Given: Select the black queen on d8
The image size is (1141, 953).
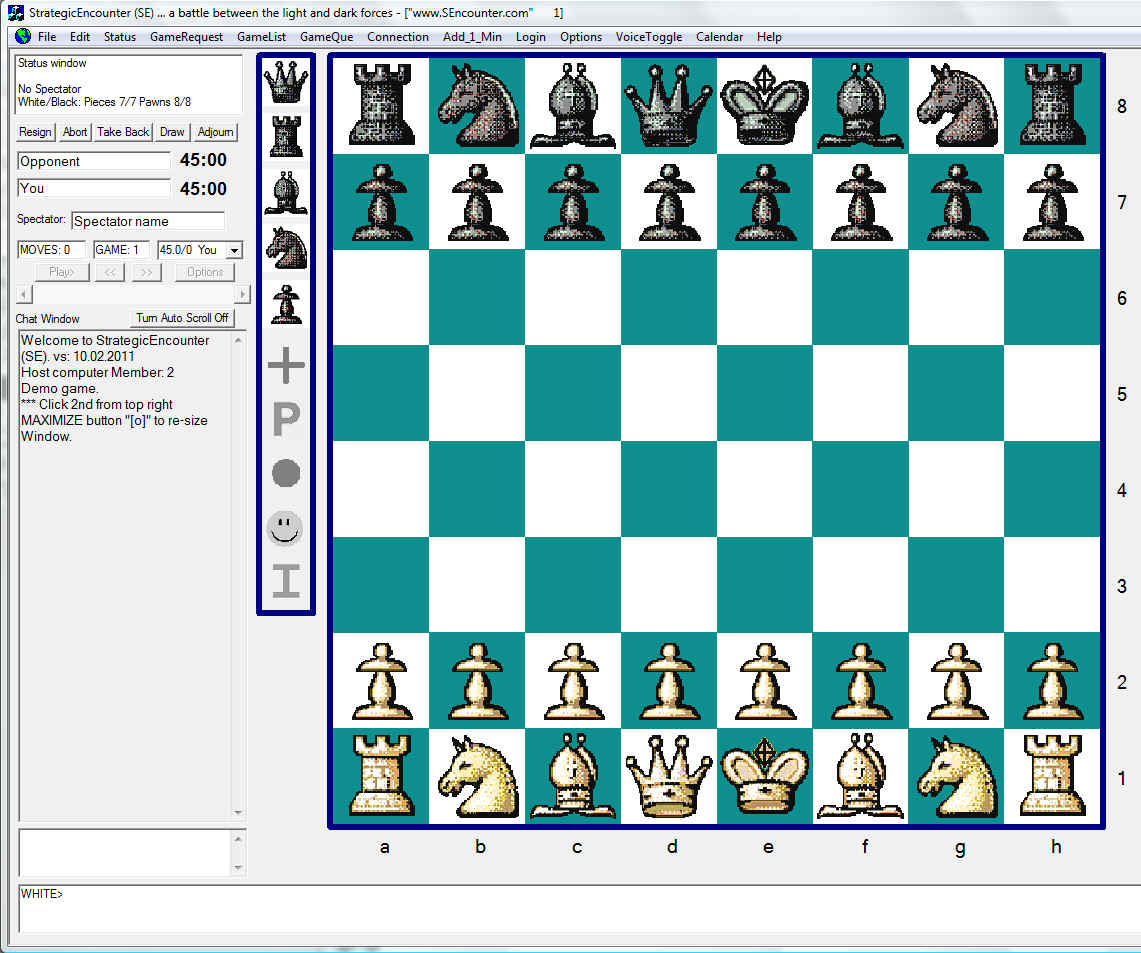Looking at the screenshot, I should [x=669, y=105].
